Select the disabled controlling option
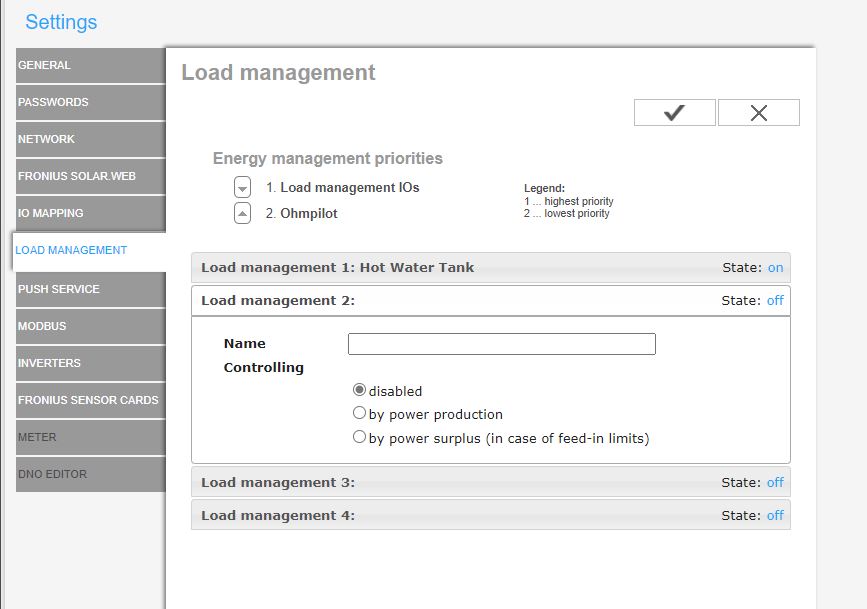Image resolution: width=867 pixels, height=609 pixels. (x=359, y=390)
